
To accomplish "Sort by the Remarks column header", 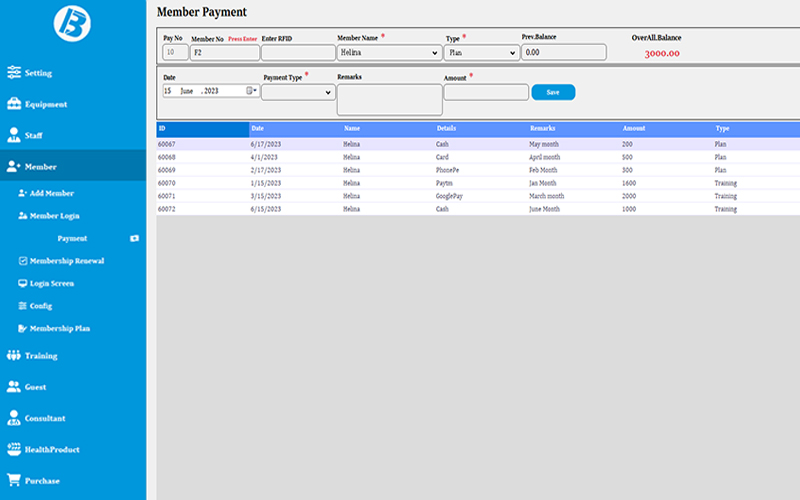I will (x=574, y=129).
